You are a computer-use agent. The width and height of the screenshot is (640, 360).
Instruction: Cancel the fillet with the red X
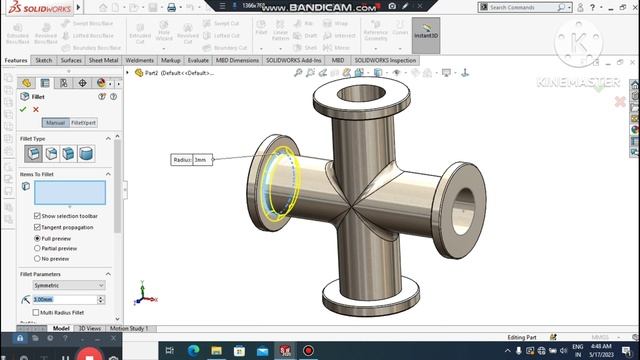pos(36,109)
